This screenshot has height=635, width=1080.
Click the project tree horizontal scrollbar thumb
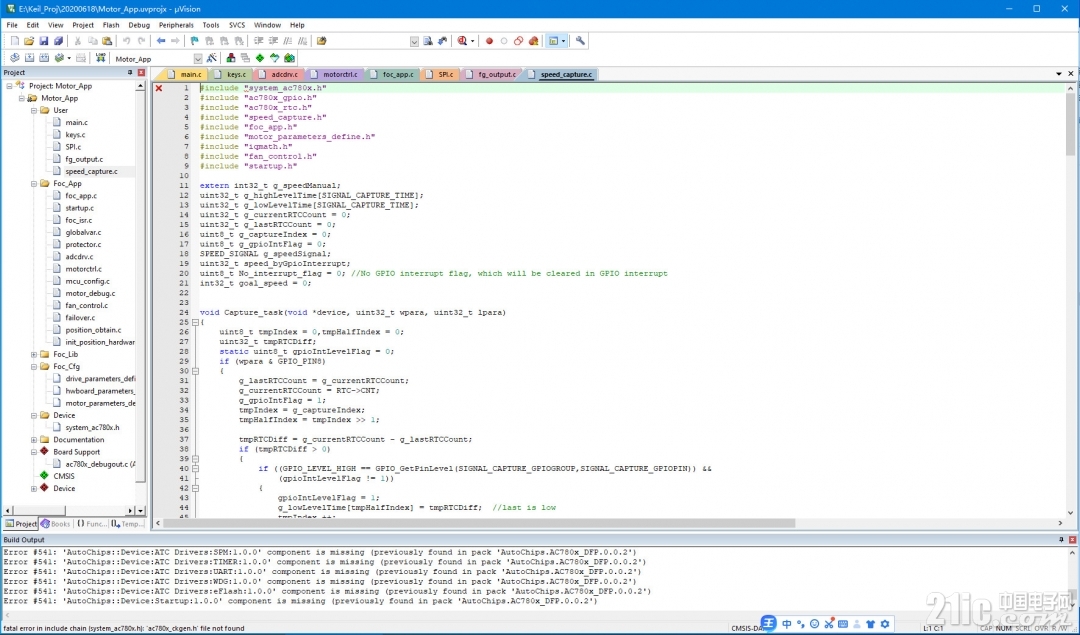37,511
